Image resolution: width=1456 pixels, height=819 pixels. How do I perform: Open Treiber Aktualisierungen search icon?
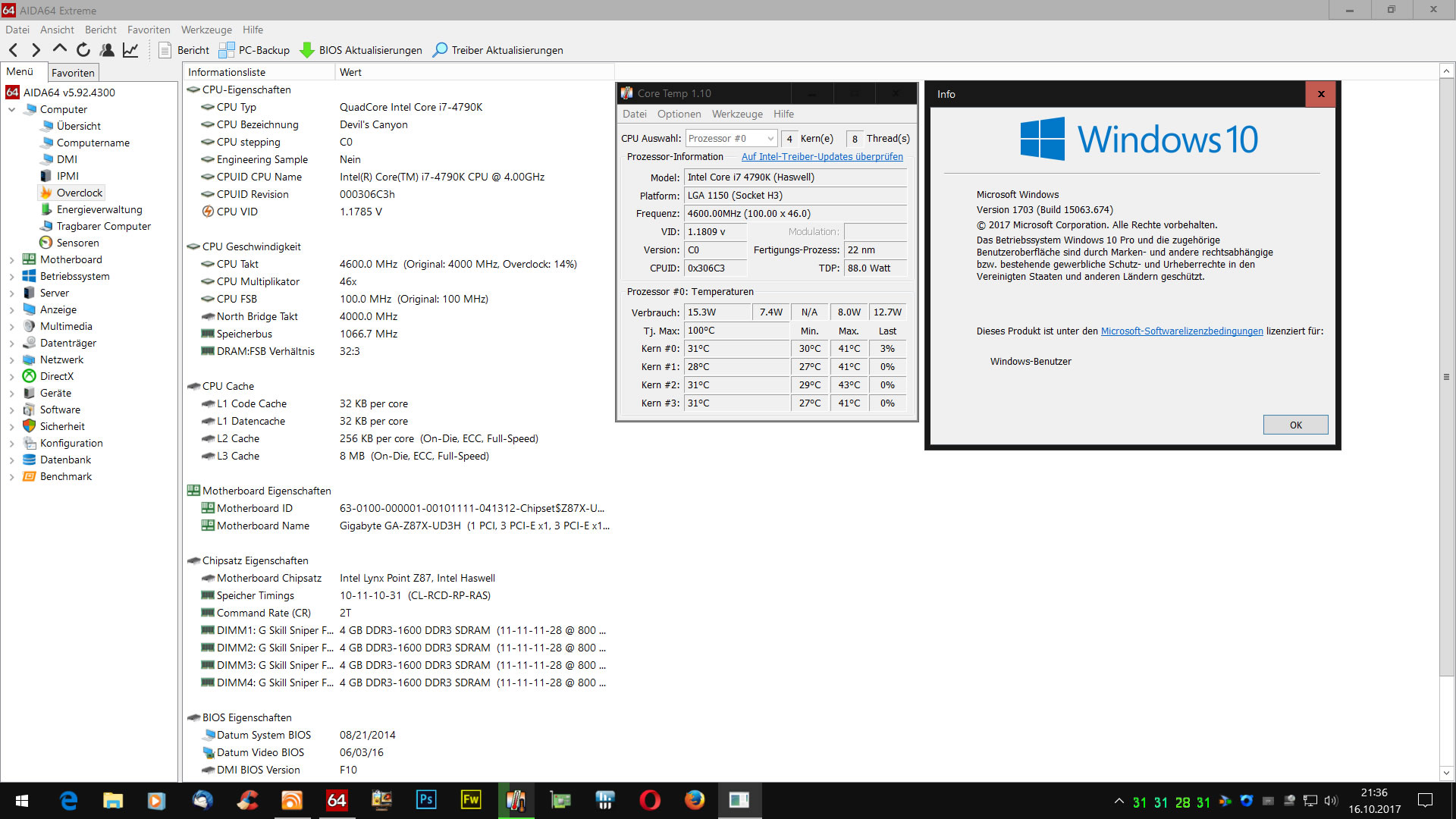pyautogui.click(x=440, y=50)
